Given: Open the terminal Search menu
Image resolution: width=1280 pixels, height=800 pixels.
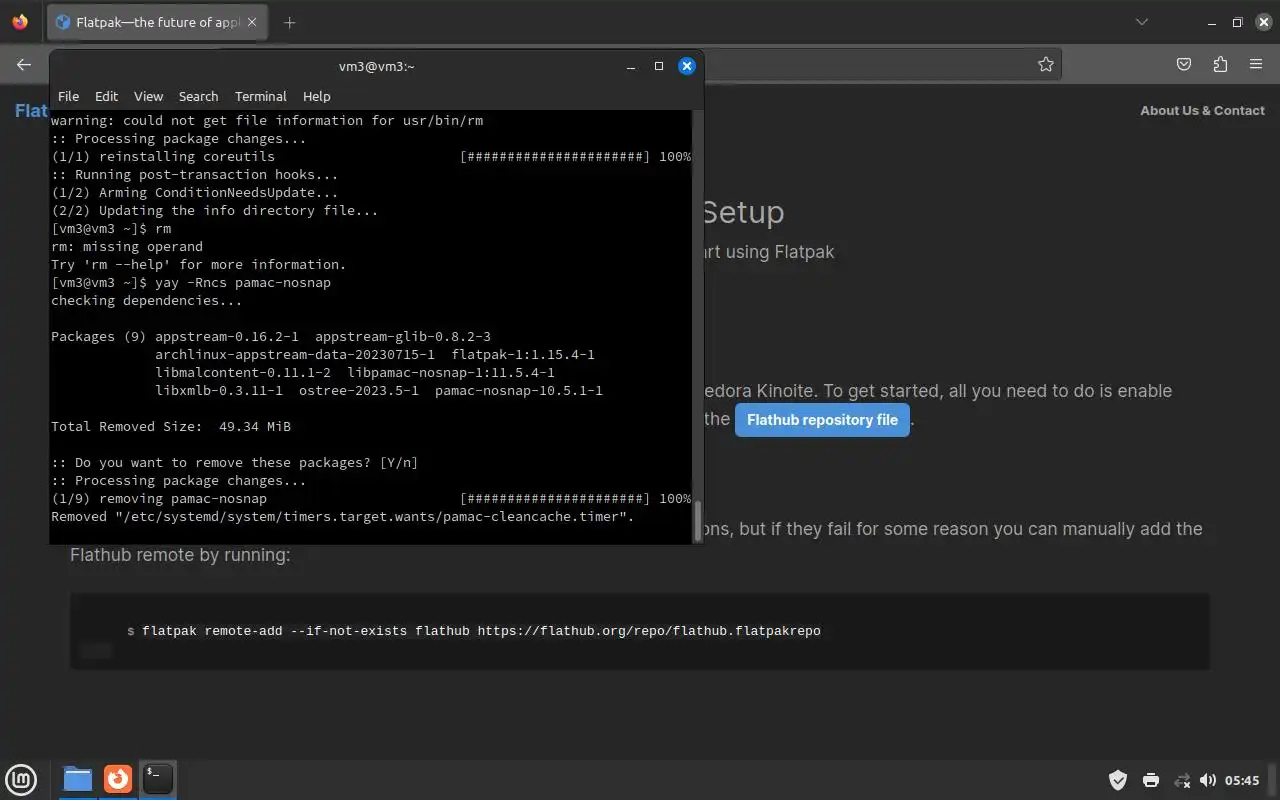Looking at the screenshot, I should click(x=198, y=96).
